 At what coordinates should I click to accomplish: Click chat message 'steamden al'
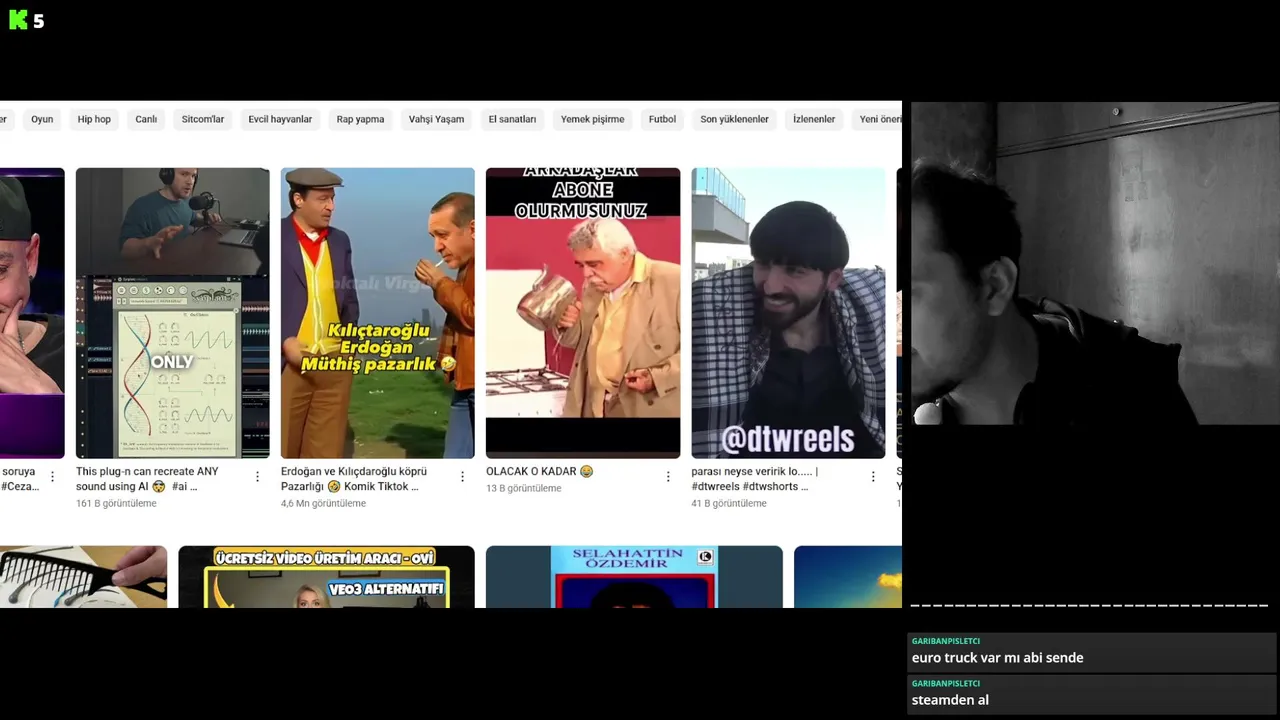[x=950, y=700]
